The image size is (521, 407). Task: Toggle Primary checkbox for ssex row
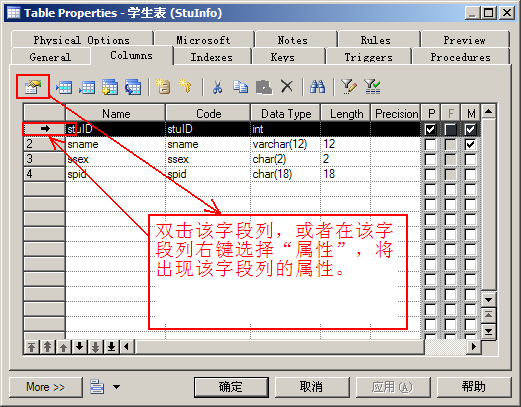click(x=430, y=159)
